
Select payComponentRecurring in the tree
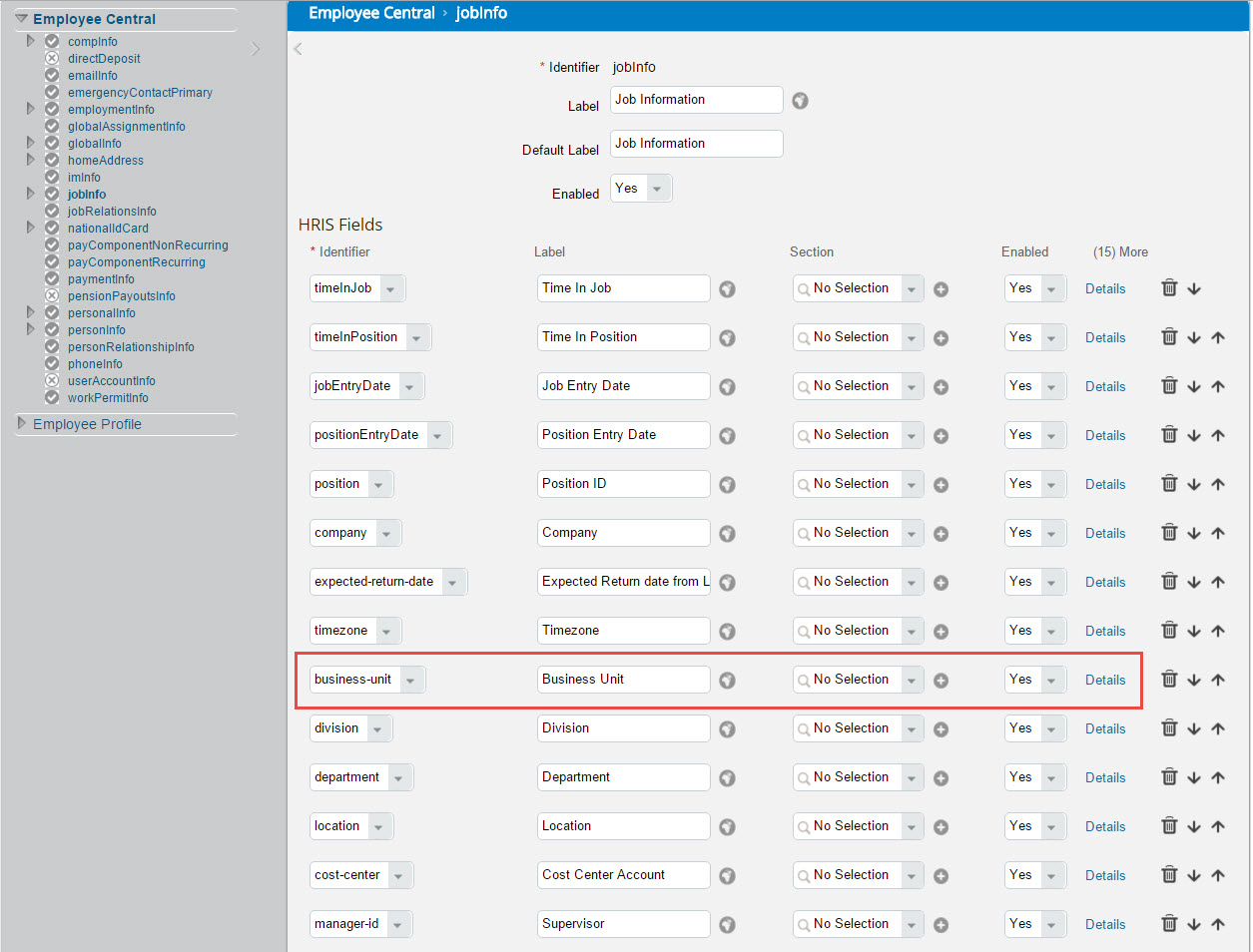tap(137, 262)
